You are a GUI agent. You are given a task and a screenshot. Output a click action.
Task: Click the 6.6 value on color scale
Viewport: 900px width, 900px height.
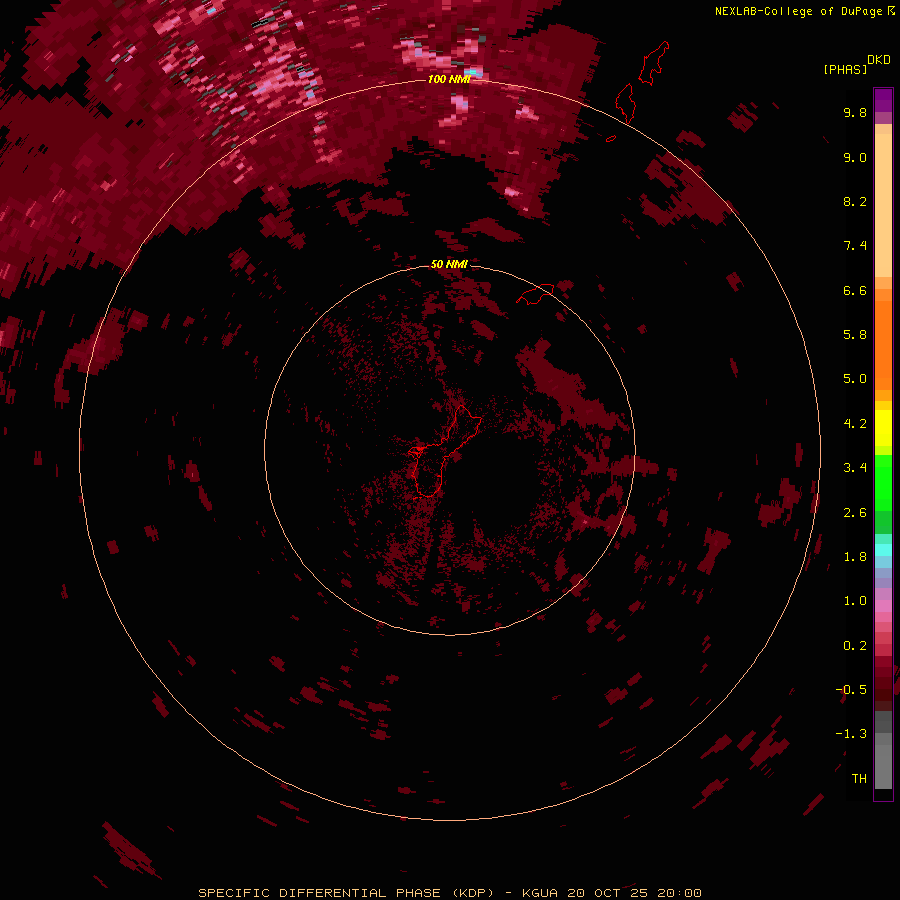tap(855, 290)
